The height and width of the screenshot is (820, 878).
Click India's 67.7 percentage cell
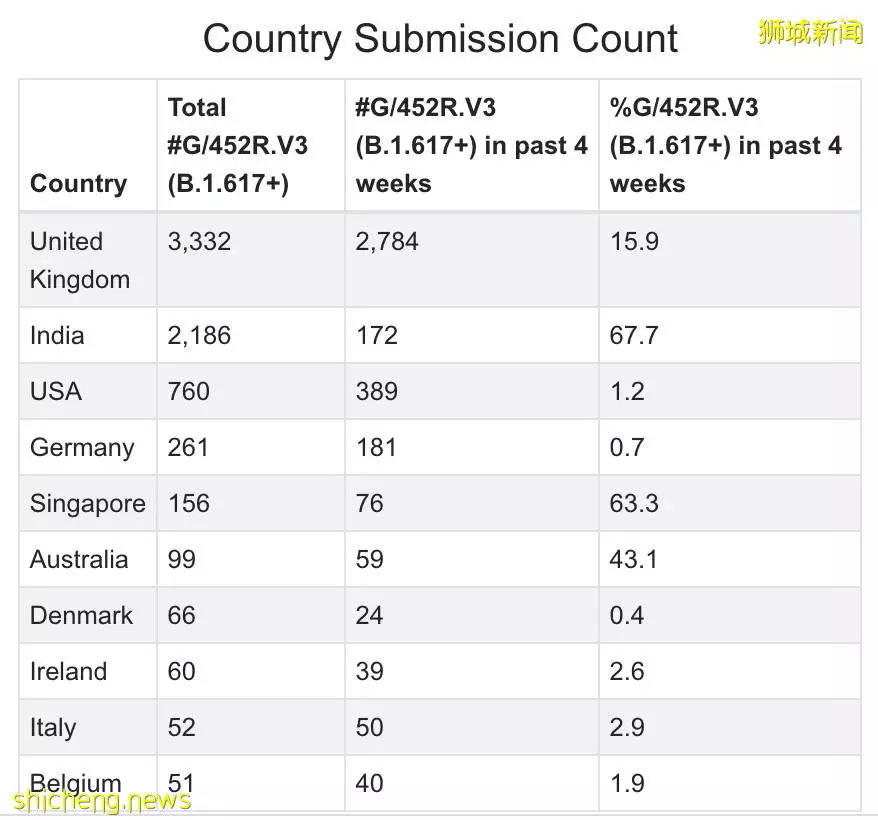click(730, 336)
